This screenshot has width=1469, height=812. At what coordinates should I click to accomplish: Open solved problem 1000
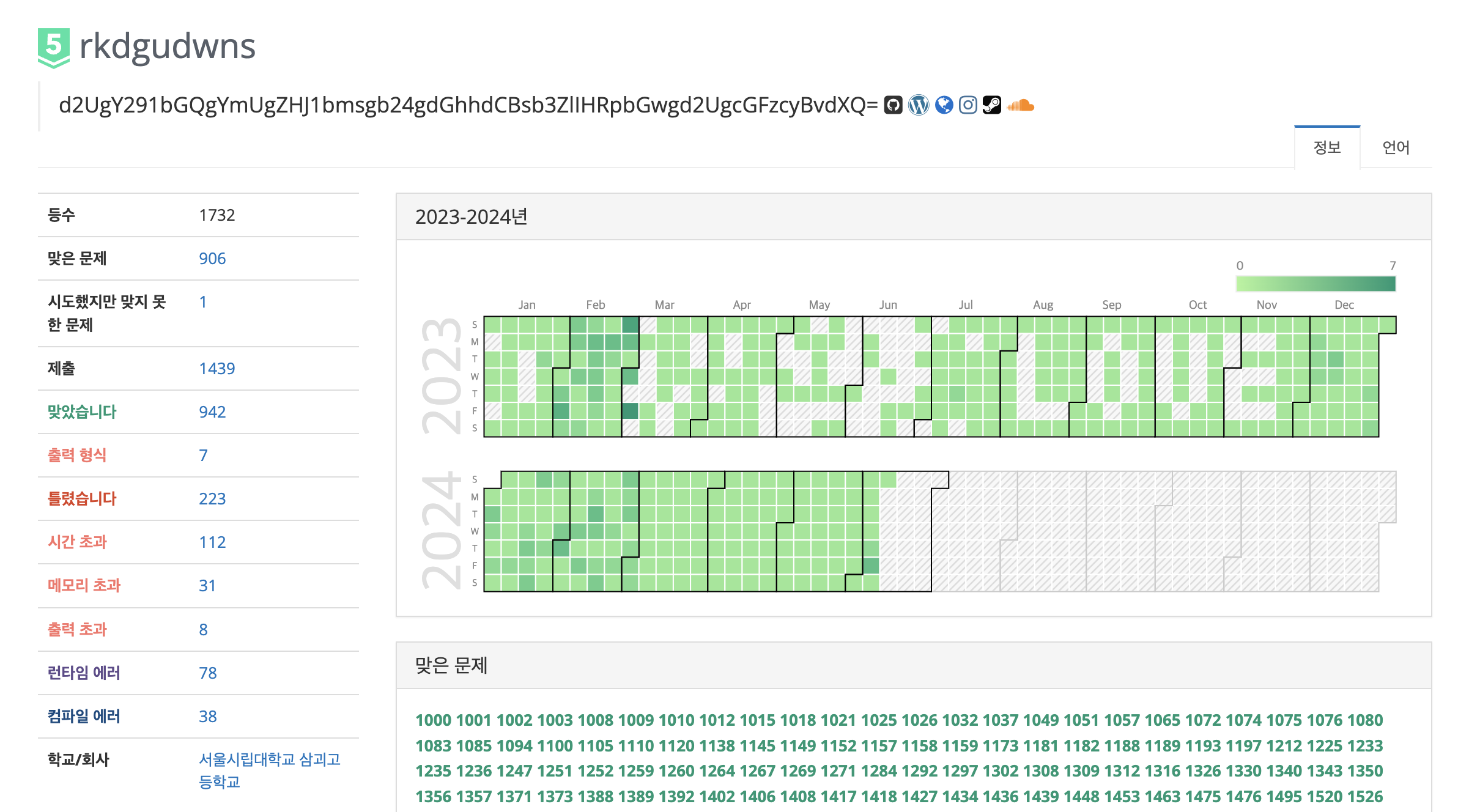(433, 720)
